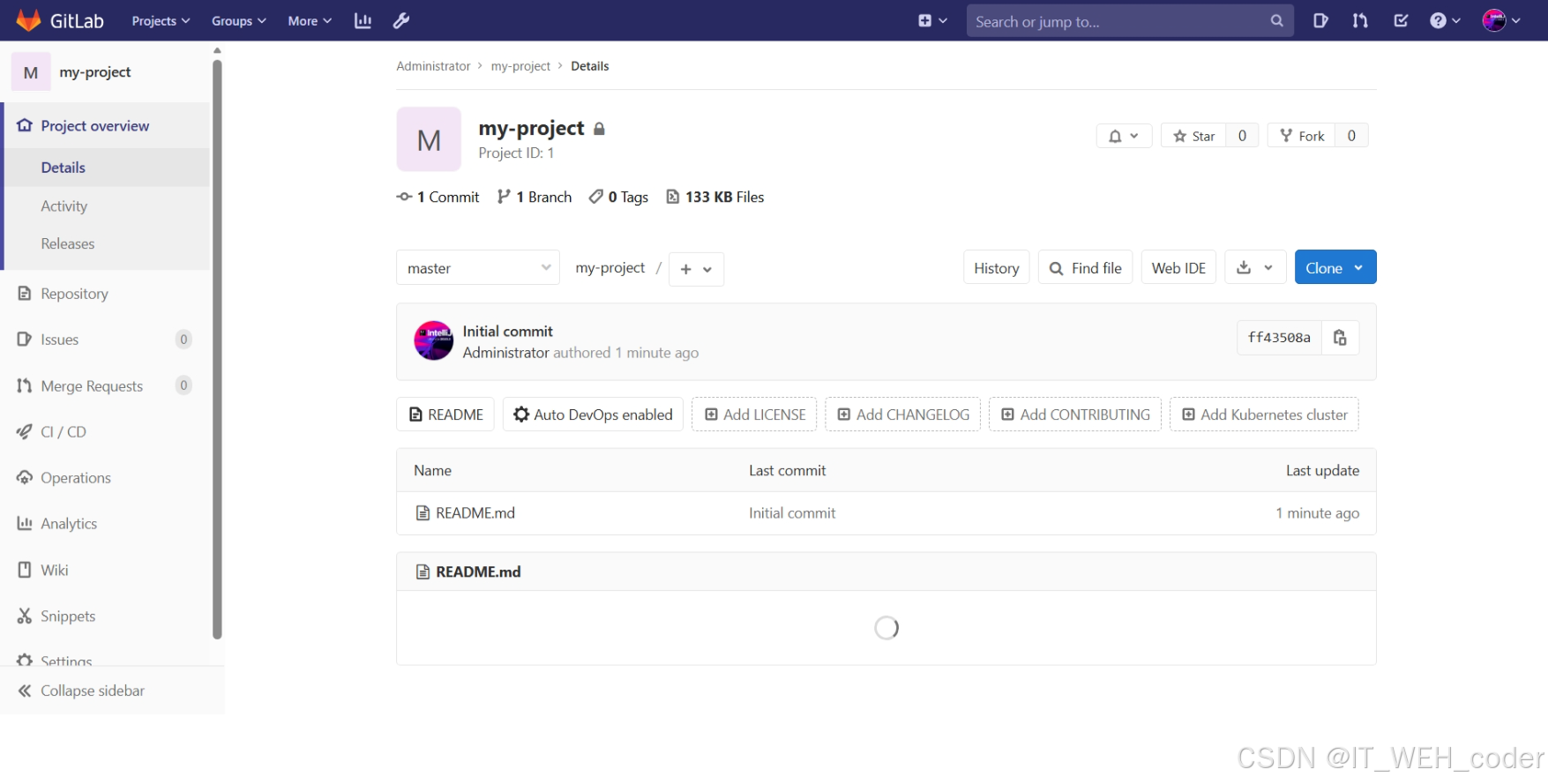
Task: Click Add Kubernetes cluster
Action: tap(1264, 414)
